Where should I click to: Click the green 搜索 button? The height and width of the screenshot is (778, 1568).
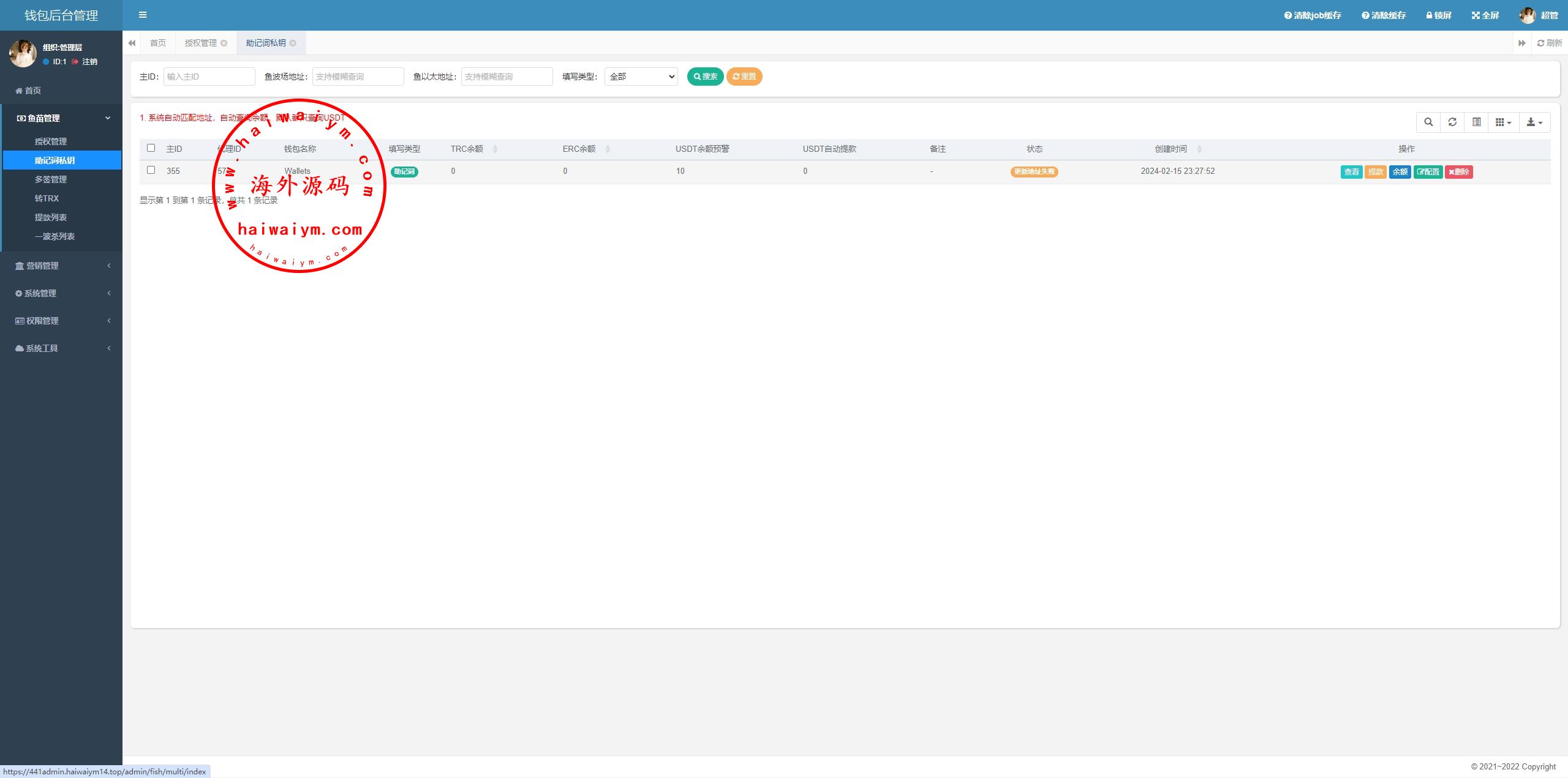(705, 77)
